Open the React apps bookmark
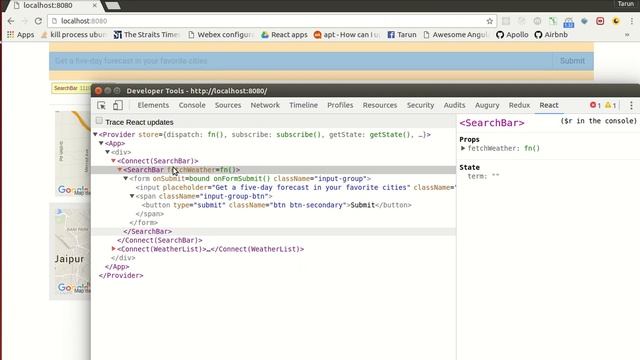Screen dimensions: 640x360 tap(284, 35)
